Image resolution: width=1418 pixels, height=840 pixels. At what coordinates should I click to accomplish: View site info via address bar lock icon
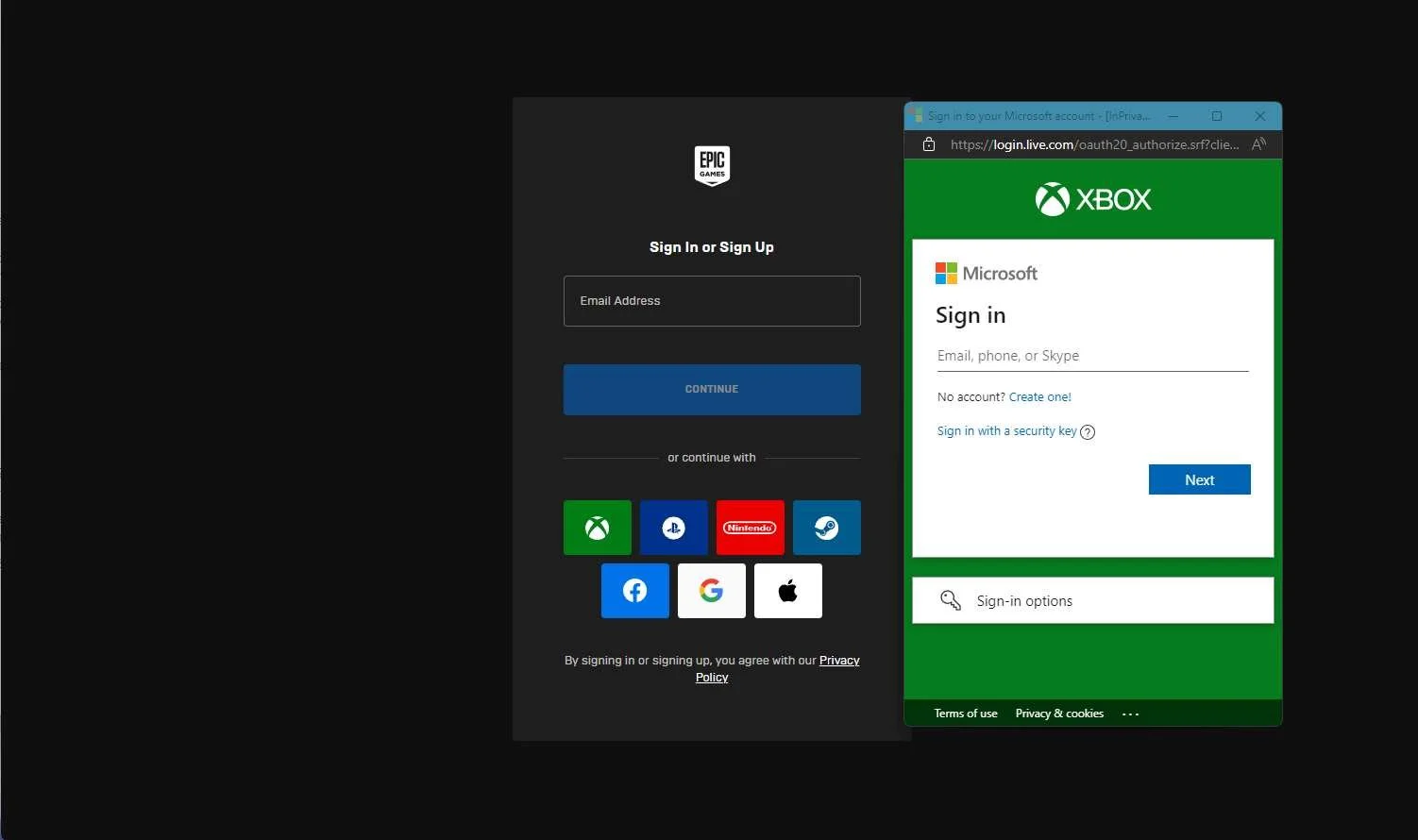pyautogui.click(x=929, y=144)
